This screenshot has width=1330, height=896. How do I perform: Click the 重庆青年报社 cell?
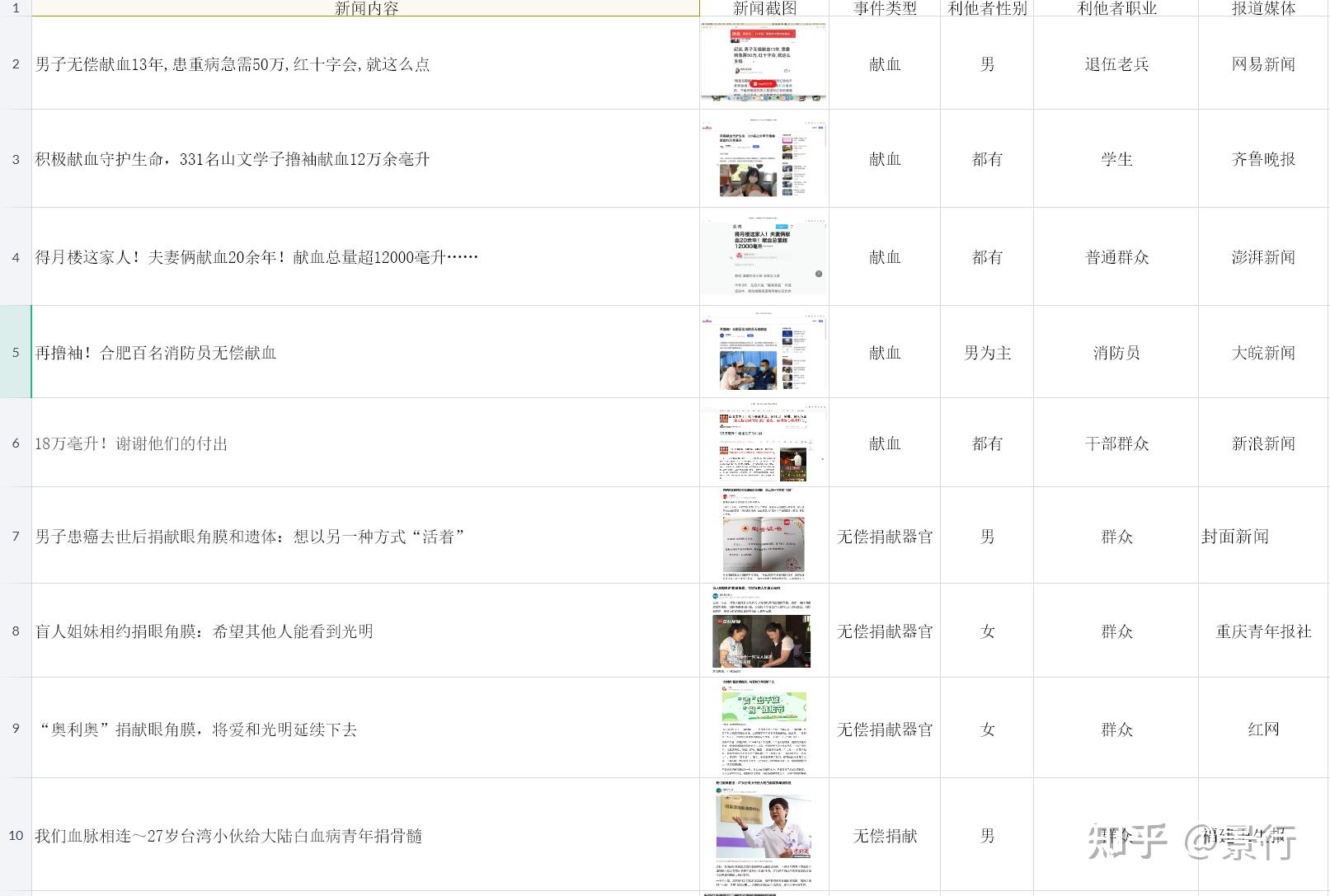[x=1263, y=631]
